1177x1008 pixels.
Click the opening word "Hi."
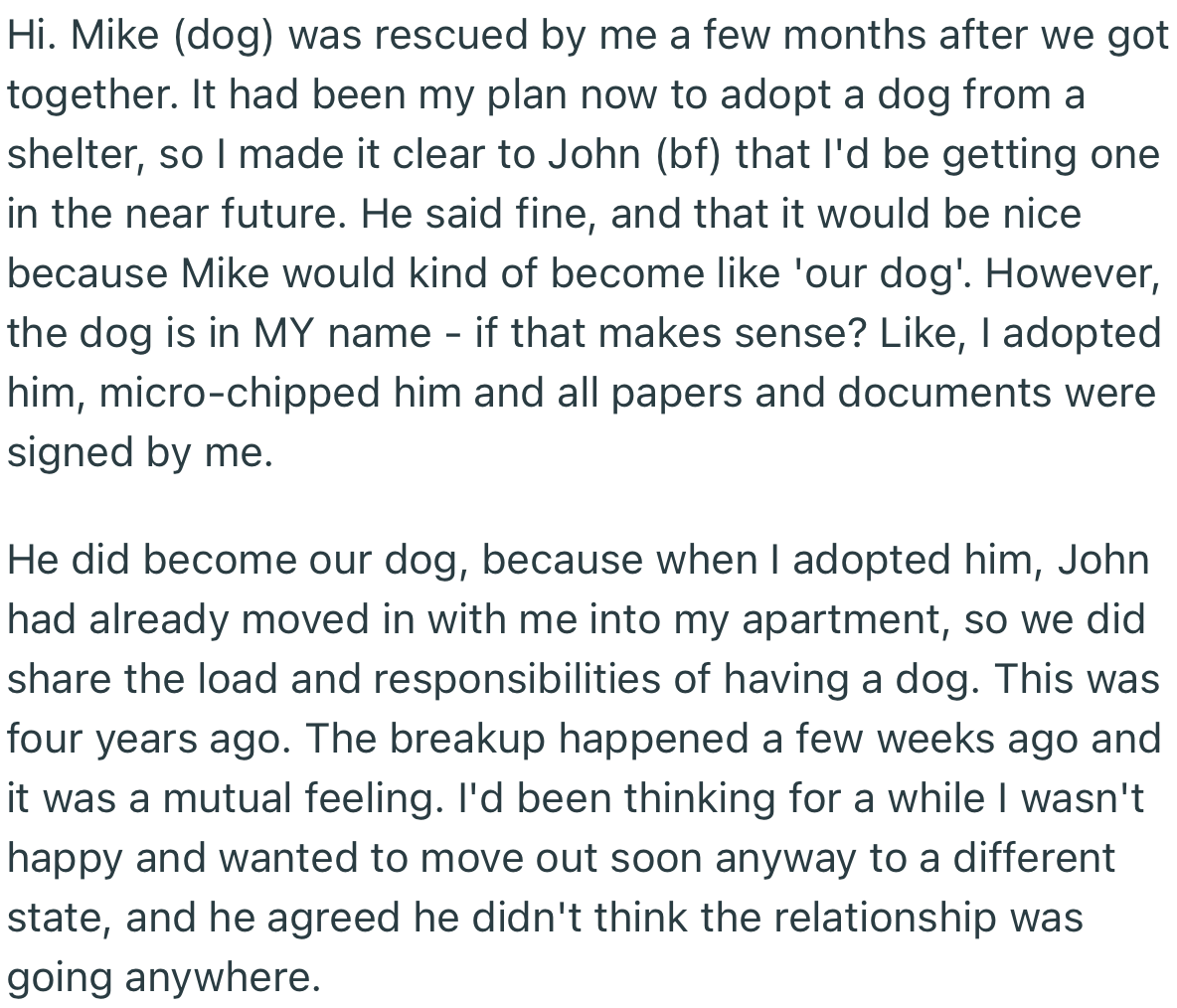click(32, 37)
